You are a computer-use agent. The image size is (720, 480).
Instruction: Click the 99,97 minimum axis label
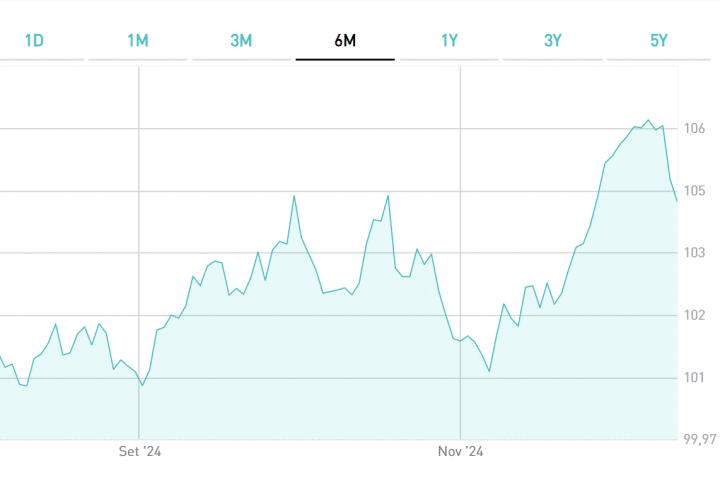(x=696, y=439)
